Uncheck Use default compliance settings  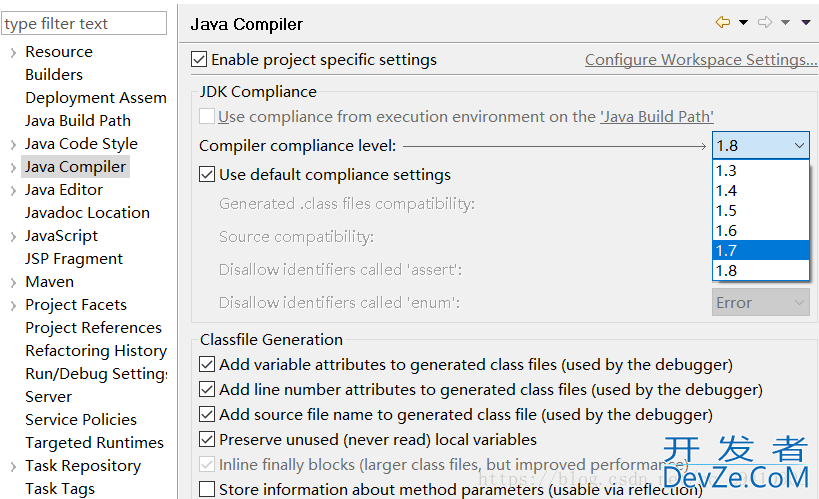click(x=207, y=175)
